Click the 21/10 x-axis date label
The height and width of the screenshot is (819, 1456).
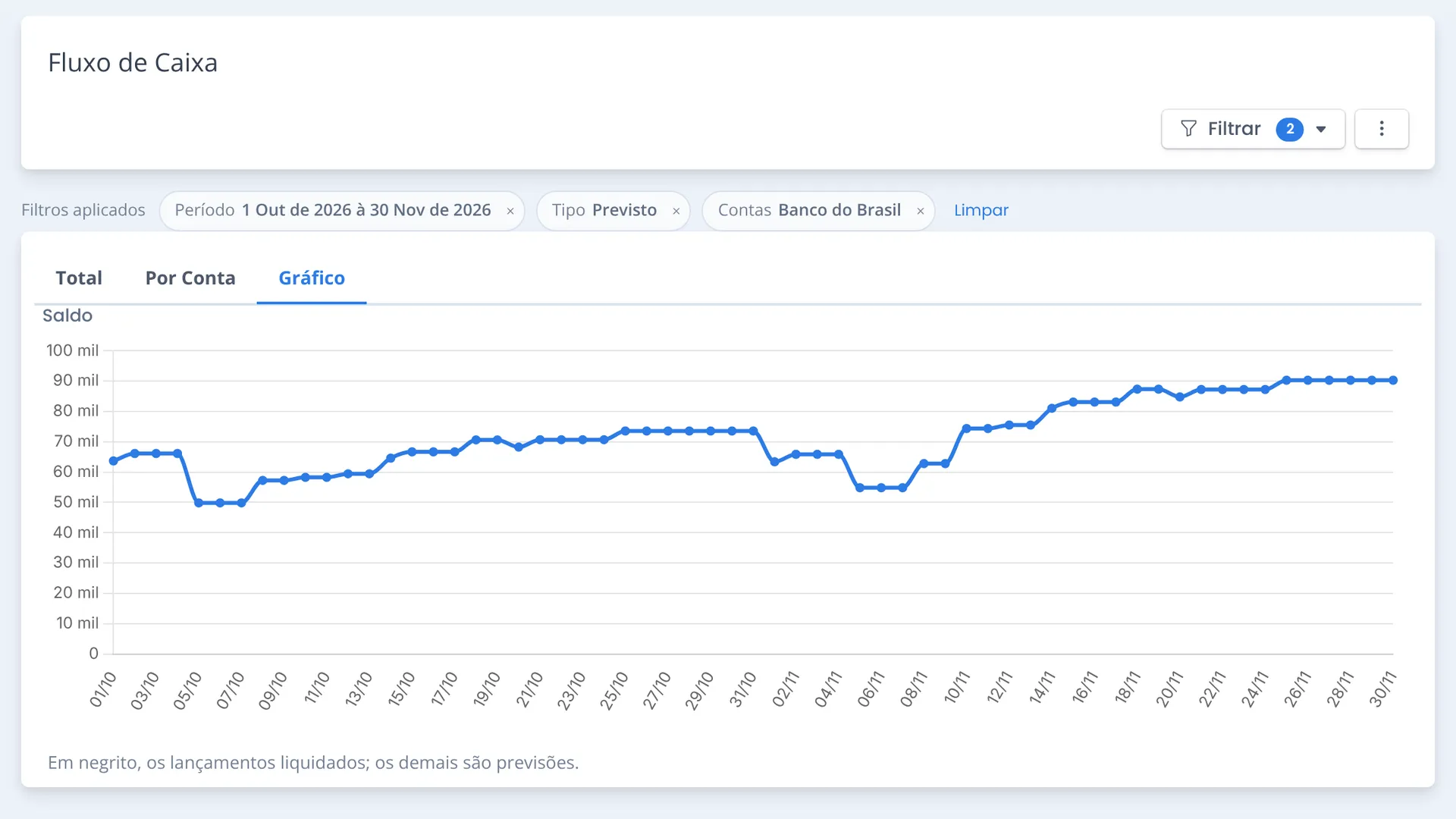529,689
